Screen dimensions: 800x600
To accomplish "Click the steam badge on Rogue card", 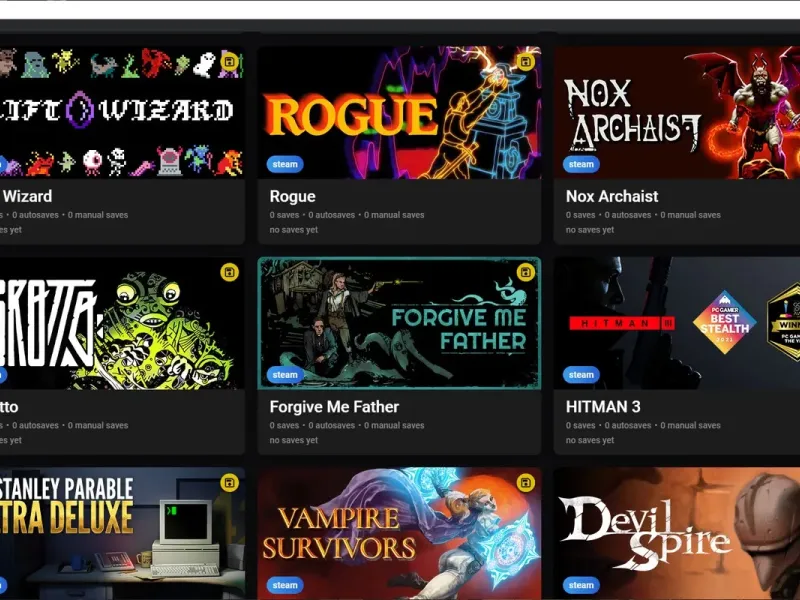I will pos(285,164).
